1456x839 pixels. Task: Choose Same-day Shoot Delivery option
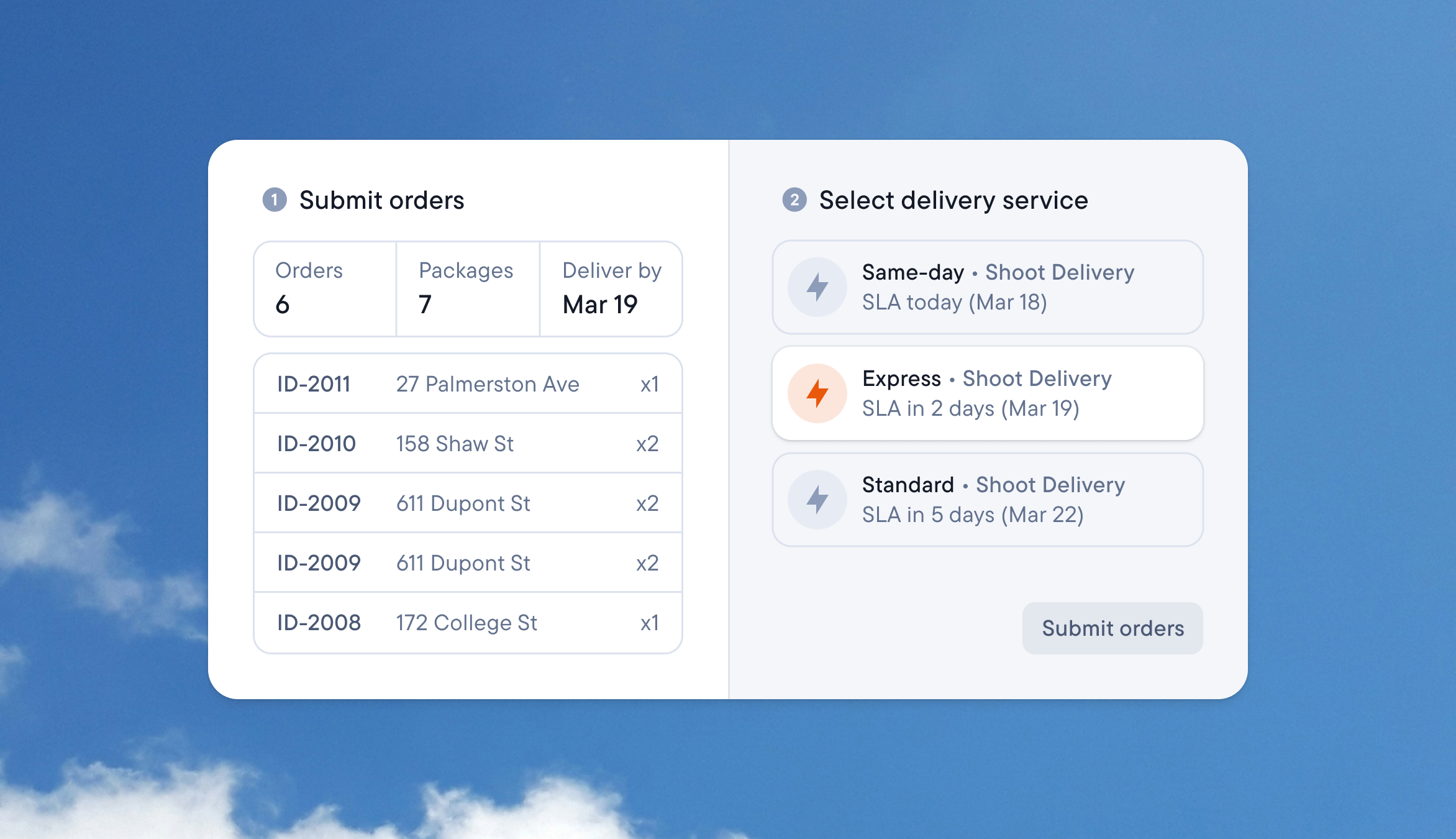(x=988, y=287)
